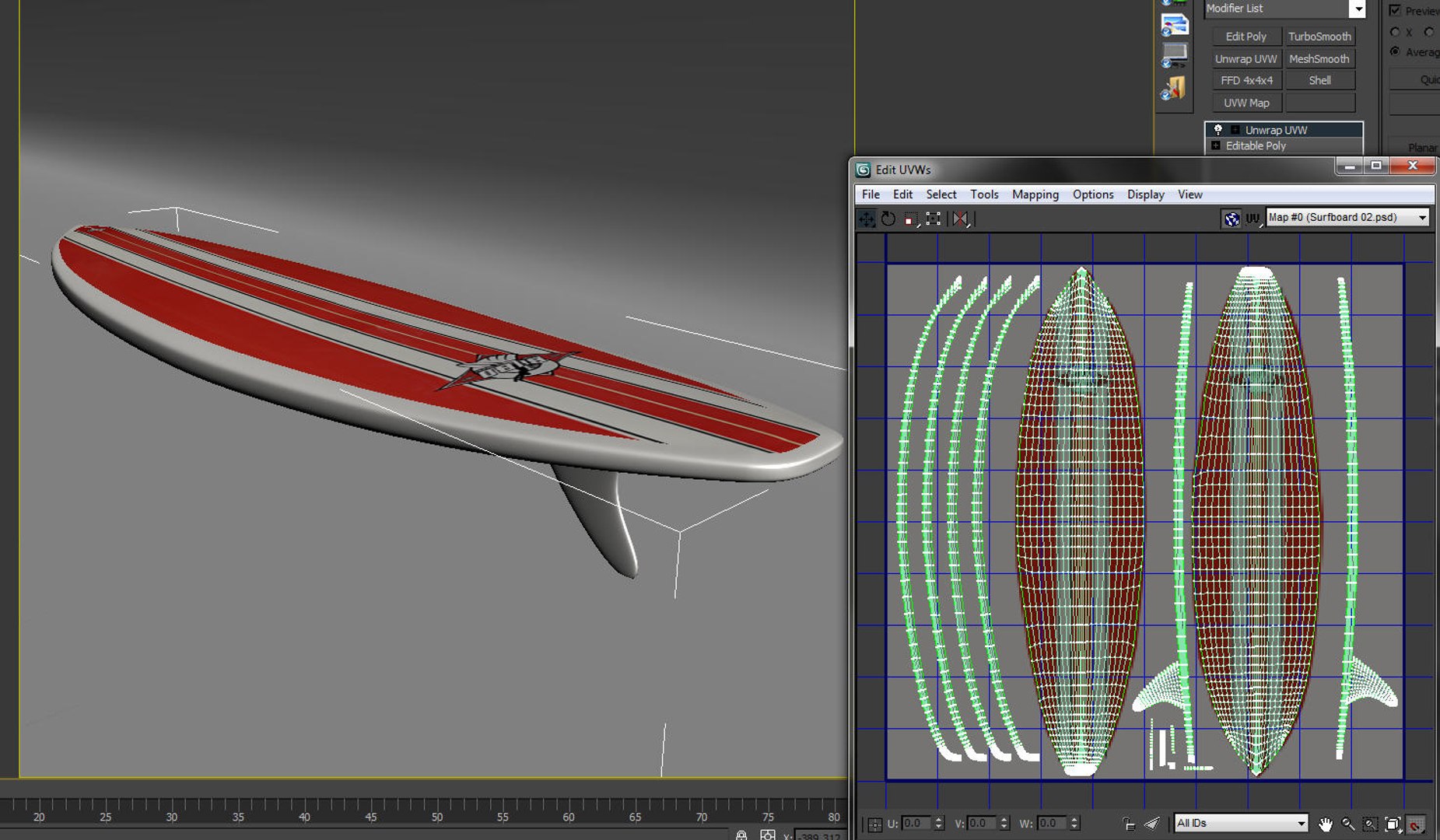Click the FFD 4x4x4 modifier button

[x=1246, y=80]
